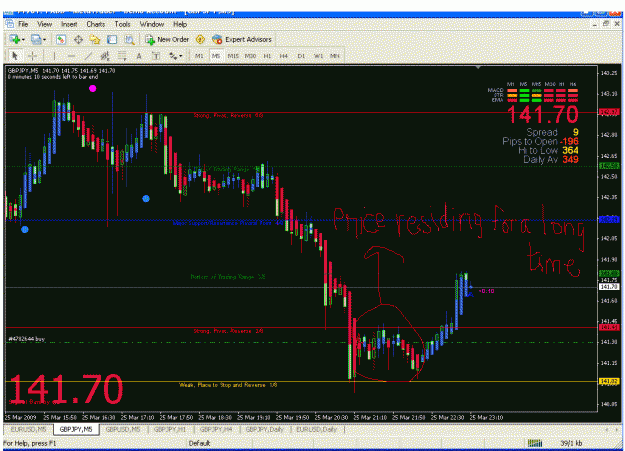
Task: Select the GBPJPY,M5 chart tab
Action: 76,429
